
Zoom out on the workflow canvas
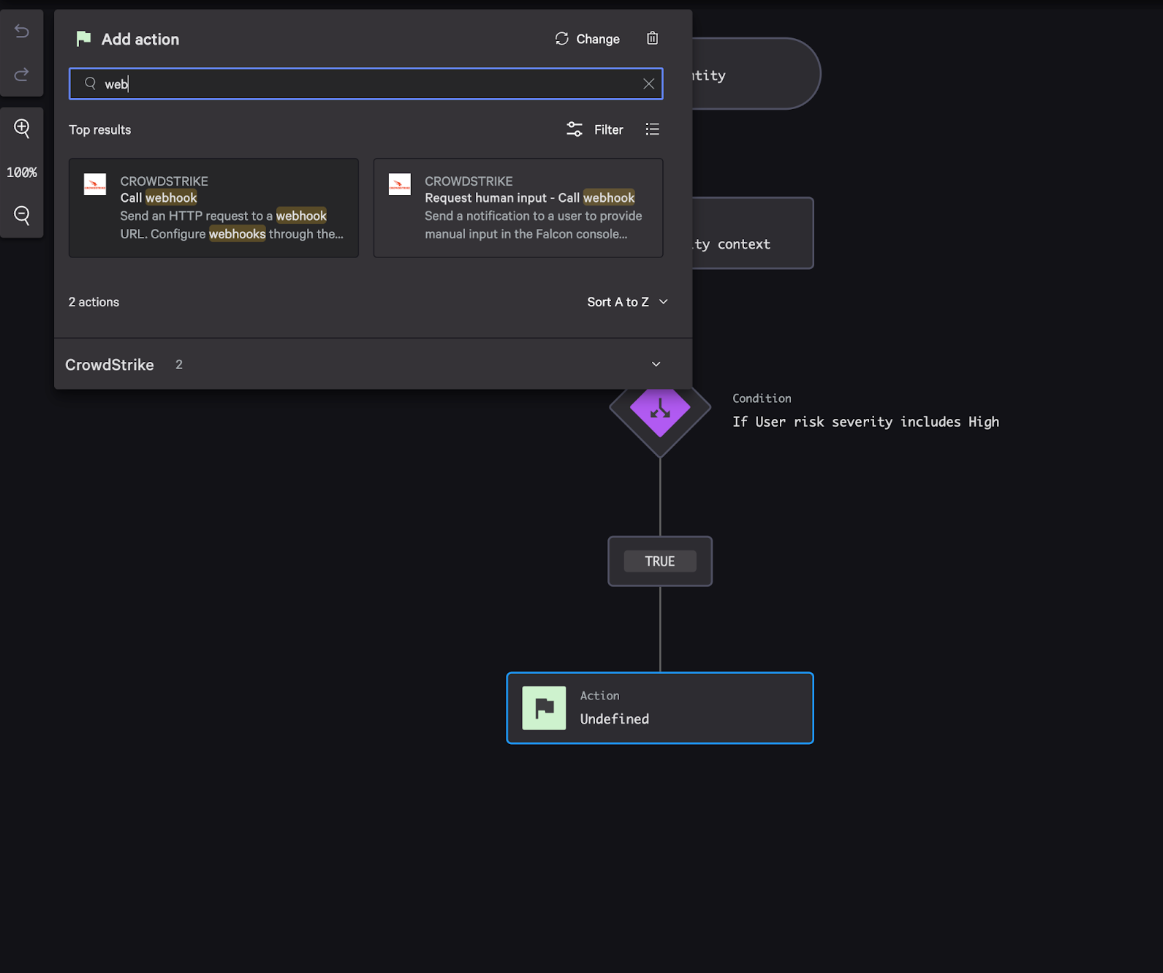click(x=21, y=215)
